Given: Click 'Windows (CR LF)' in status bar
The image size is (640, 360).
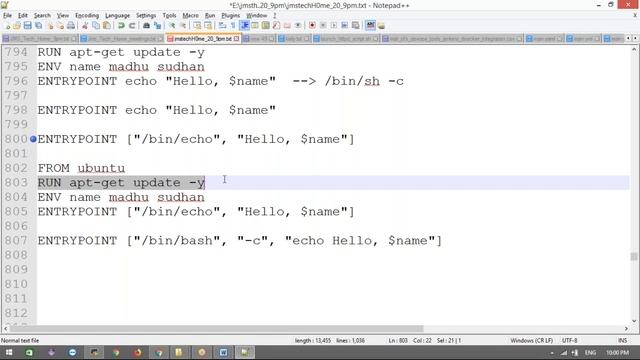Looking at the screenshot, I should pyautogui.click(x=531, y=340).
